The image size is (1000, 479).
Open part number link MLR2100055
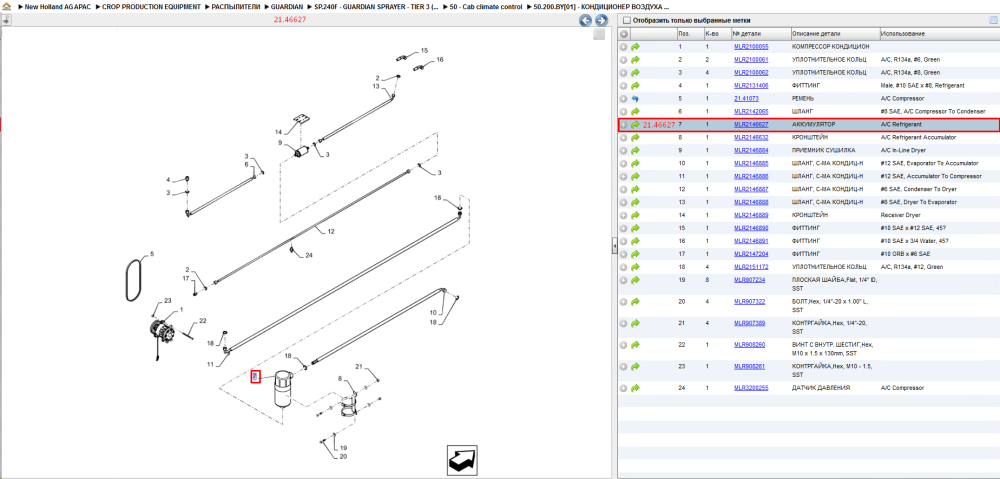pyautogui.click(x=751, y=47)
